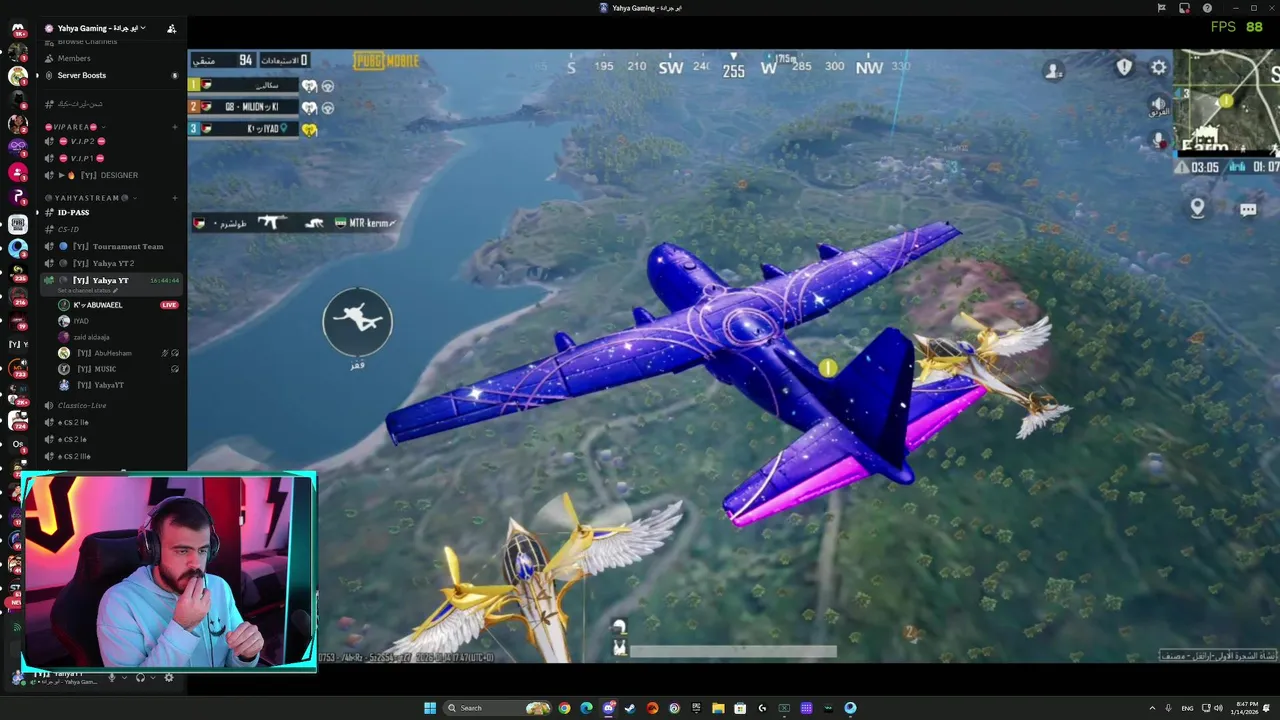Click the LIVE badge next to ABUWAEEL

169,305
